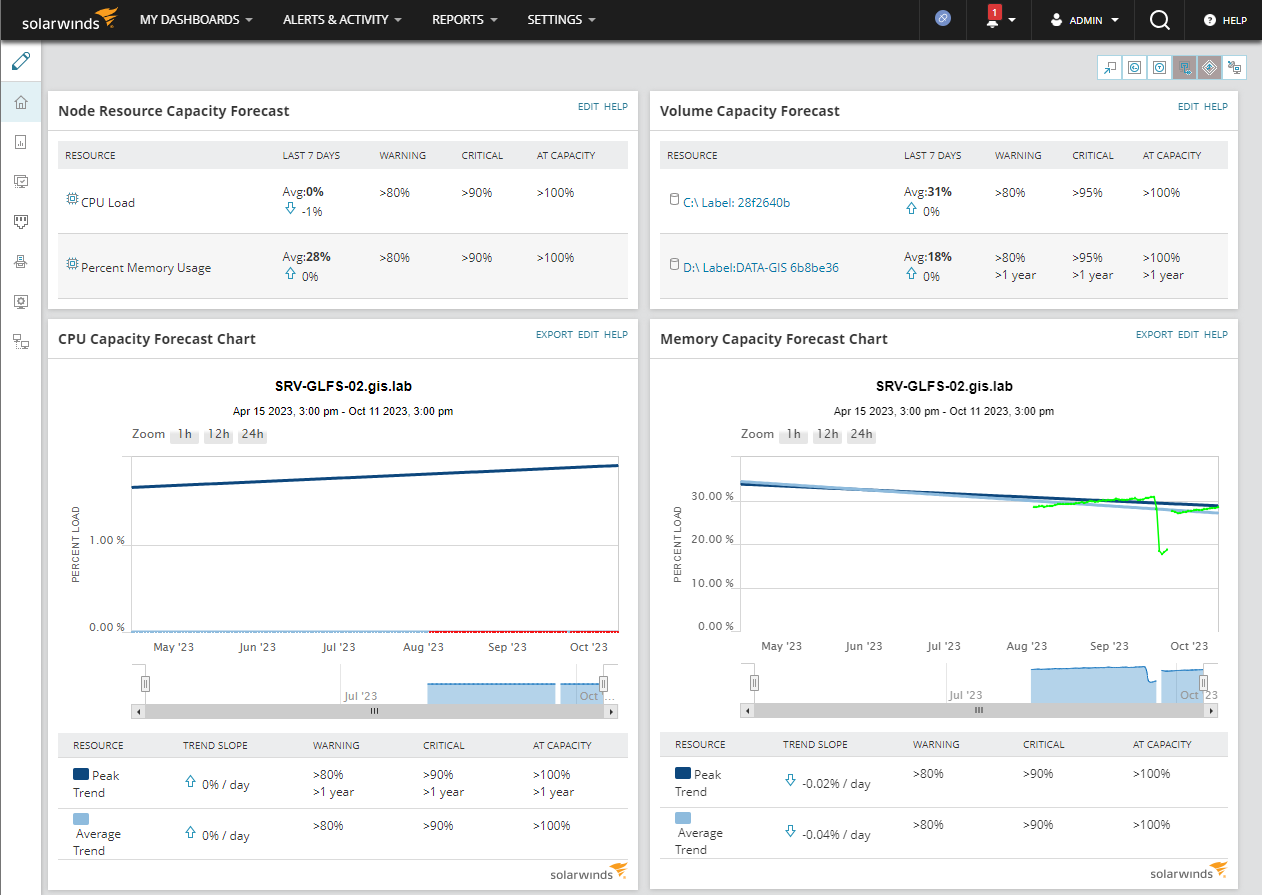Open the bar chart sidebar icon
Image resolution: width=1262 pixels, height=895 pixels.
coord(21,142)
